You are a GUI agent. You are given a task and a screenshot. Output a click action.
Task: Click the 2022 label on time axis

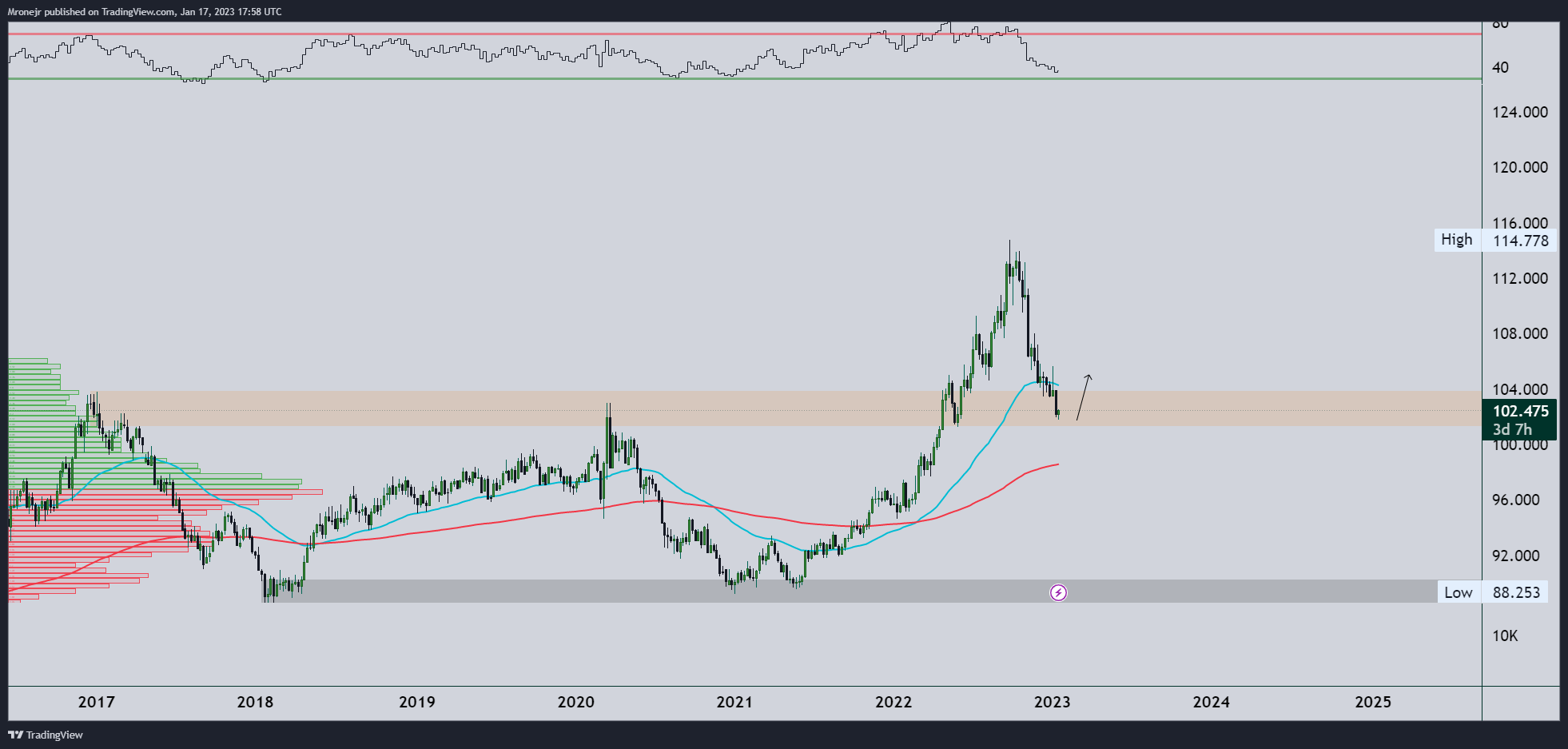point(893,702)
